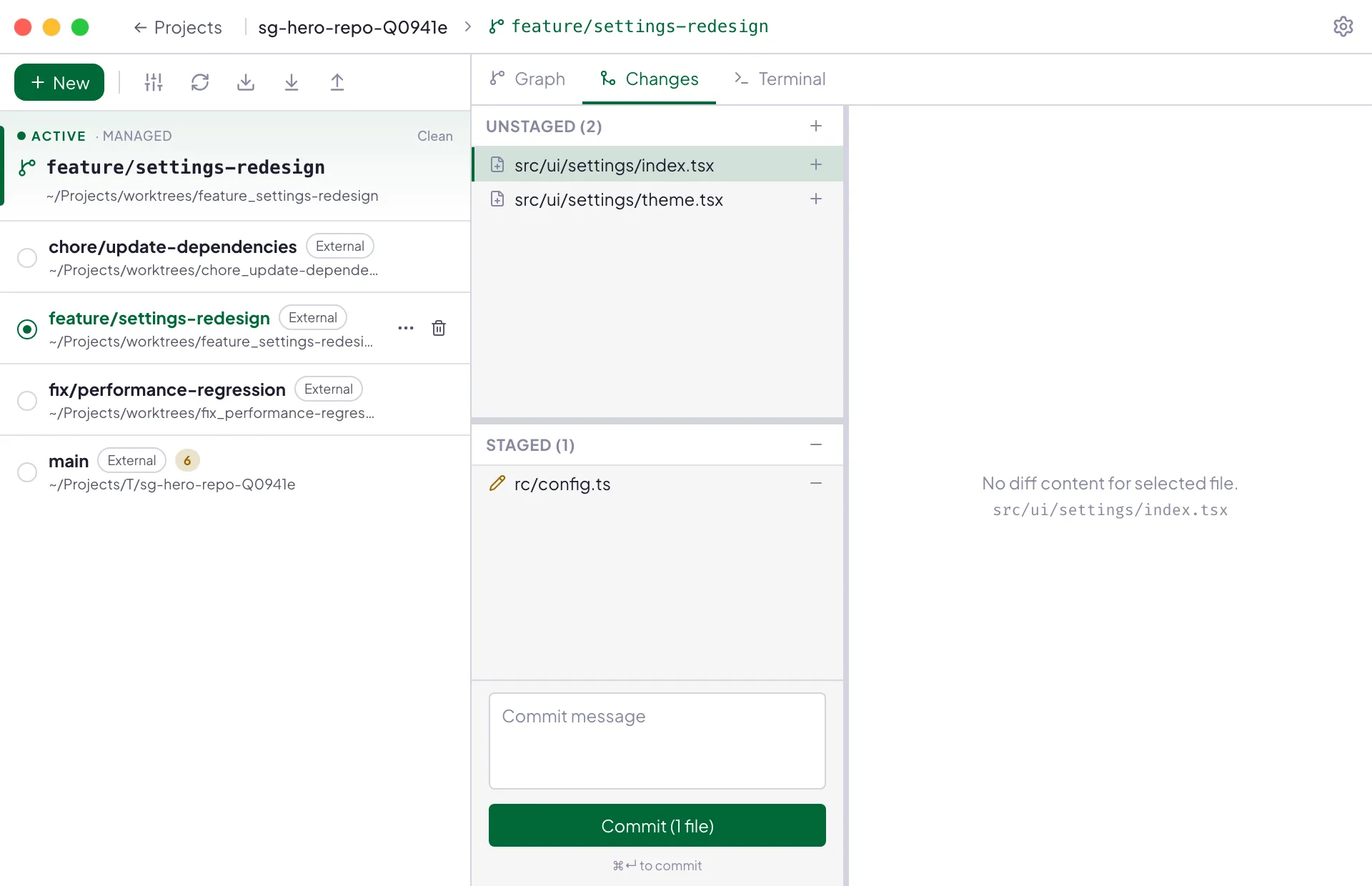The width and height of the screenshot is (1372, 886).
Task: Click pencil icon next to rc/config.ts
Action: [x=497, y=484]
